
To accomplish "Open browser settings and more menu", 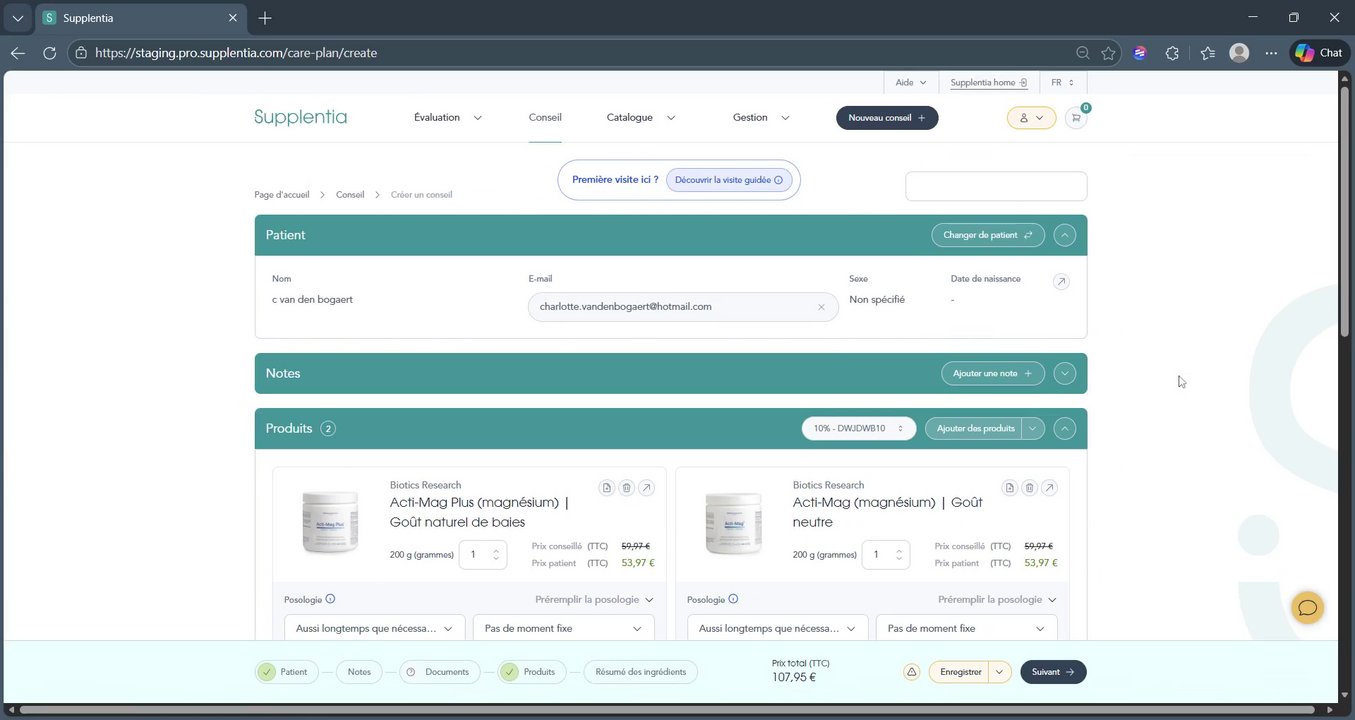I will (x=1271, y=53).
